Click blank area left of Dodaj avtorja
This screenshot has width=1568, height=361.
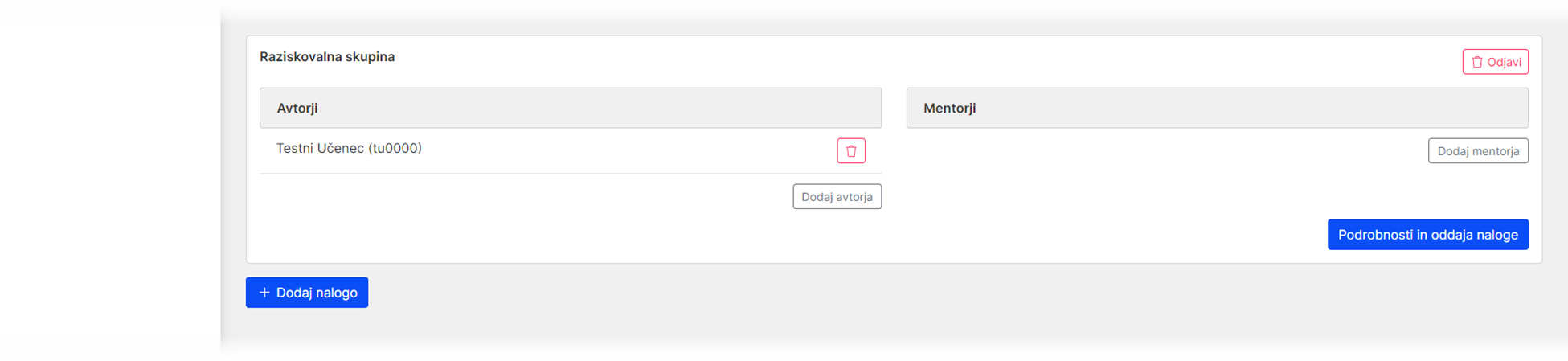pos(522,197)
